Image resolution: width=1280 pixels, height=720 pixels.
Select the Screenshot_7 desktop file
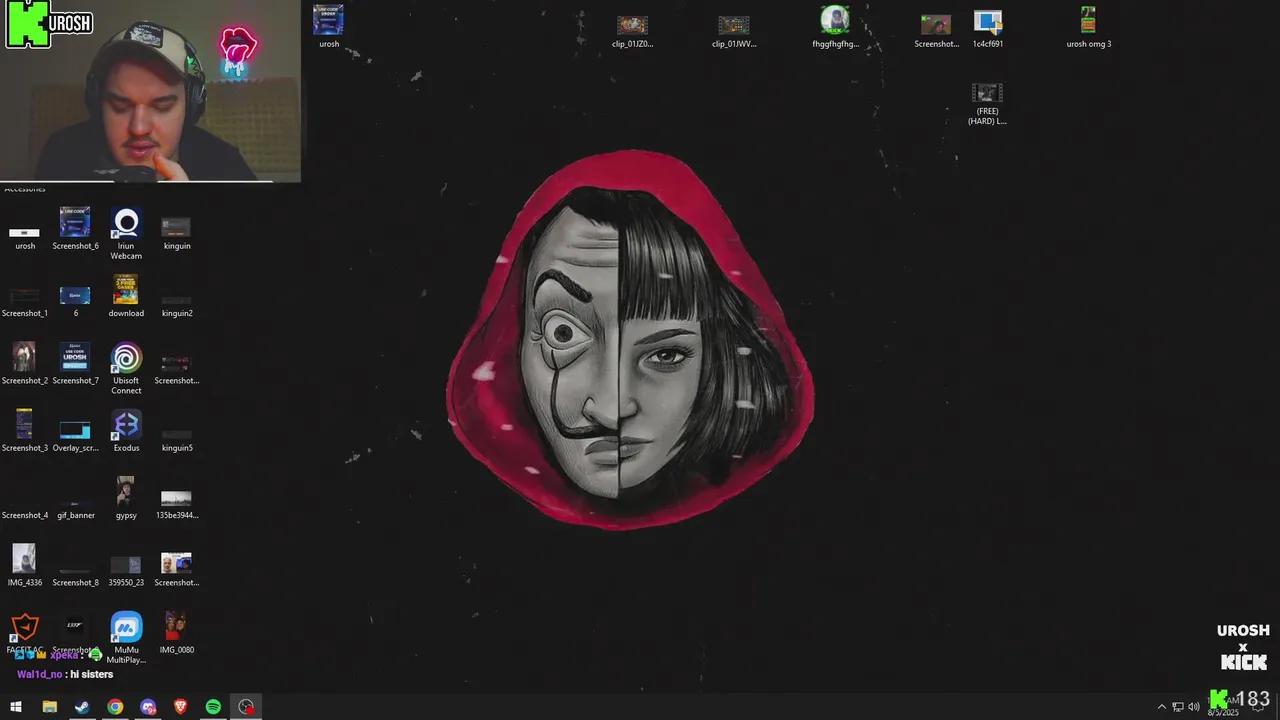(75, 364)
